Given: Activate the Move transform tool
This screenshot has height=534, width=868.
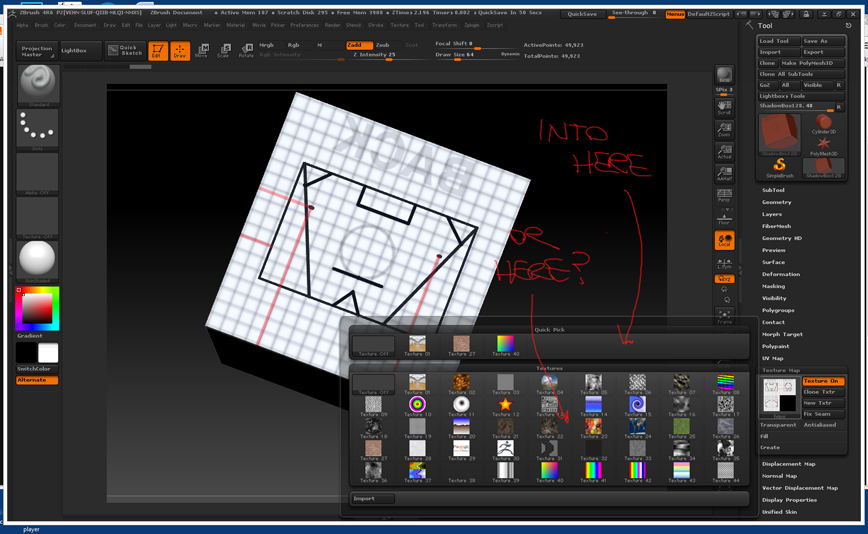Looking at the screenshot, I should pos(201,50).
